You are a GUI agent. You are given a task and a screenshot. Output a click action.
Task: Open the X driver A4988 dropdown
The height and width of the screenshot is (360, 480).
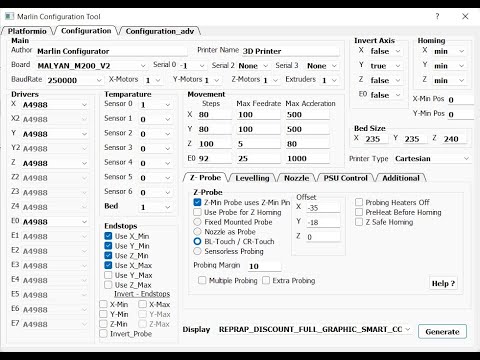pyautogui.click(x=55, y=105)
